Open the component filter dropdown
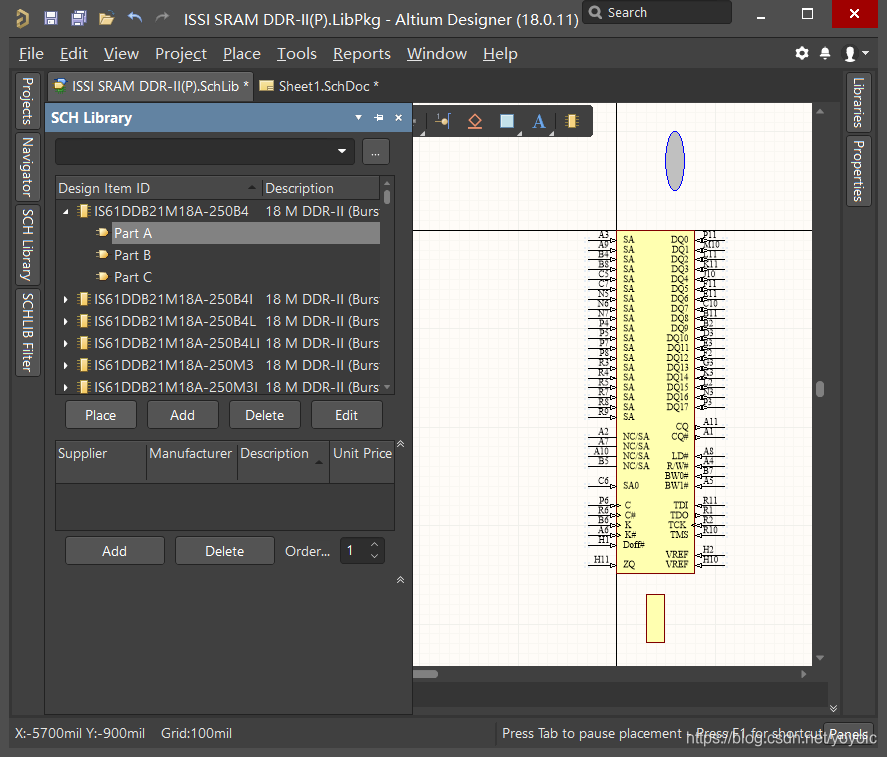 click(x=342, y=151)
